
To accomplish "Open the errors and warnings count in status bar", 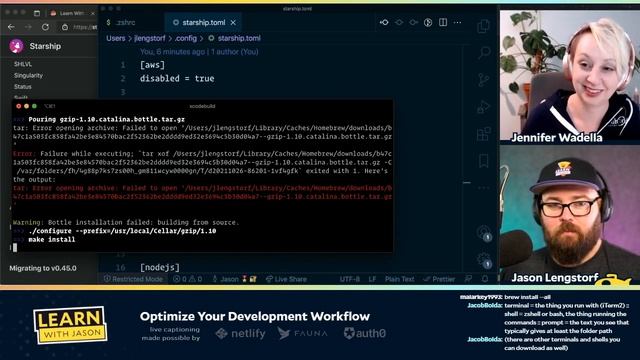I will click(187, 279).
